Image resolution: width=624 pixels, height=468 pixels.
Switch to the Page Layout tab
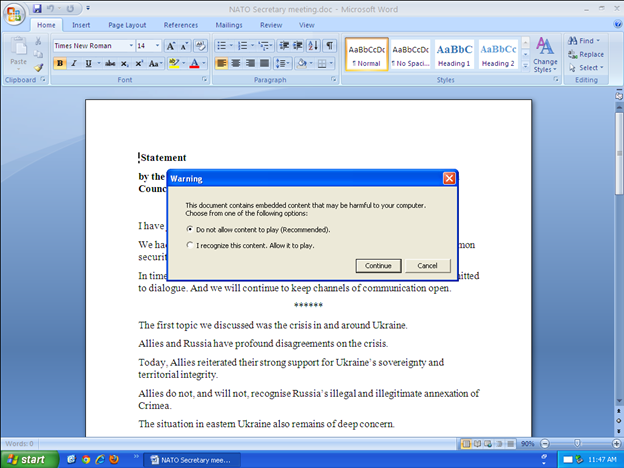127,24
